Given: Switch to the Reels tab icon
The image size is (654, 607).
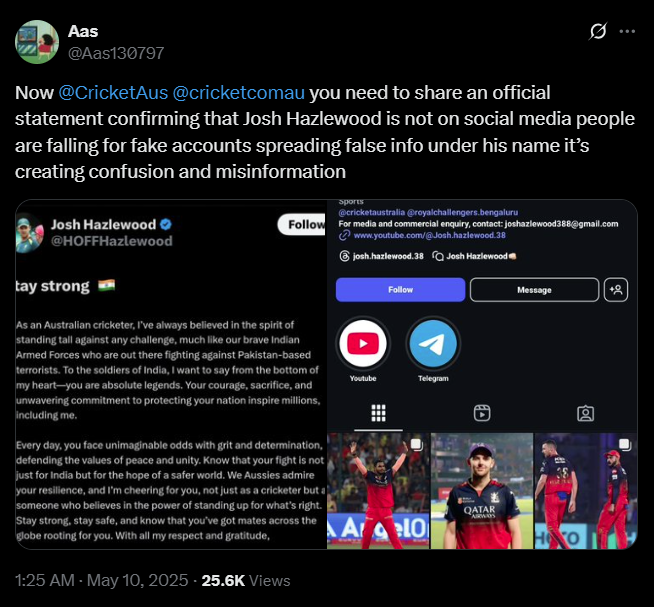Looking at the screenshot, I should [482, 413].
